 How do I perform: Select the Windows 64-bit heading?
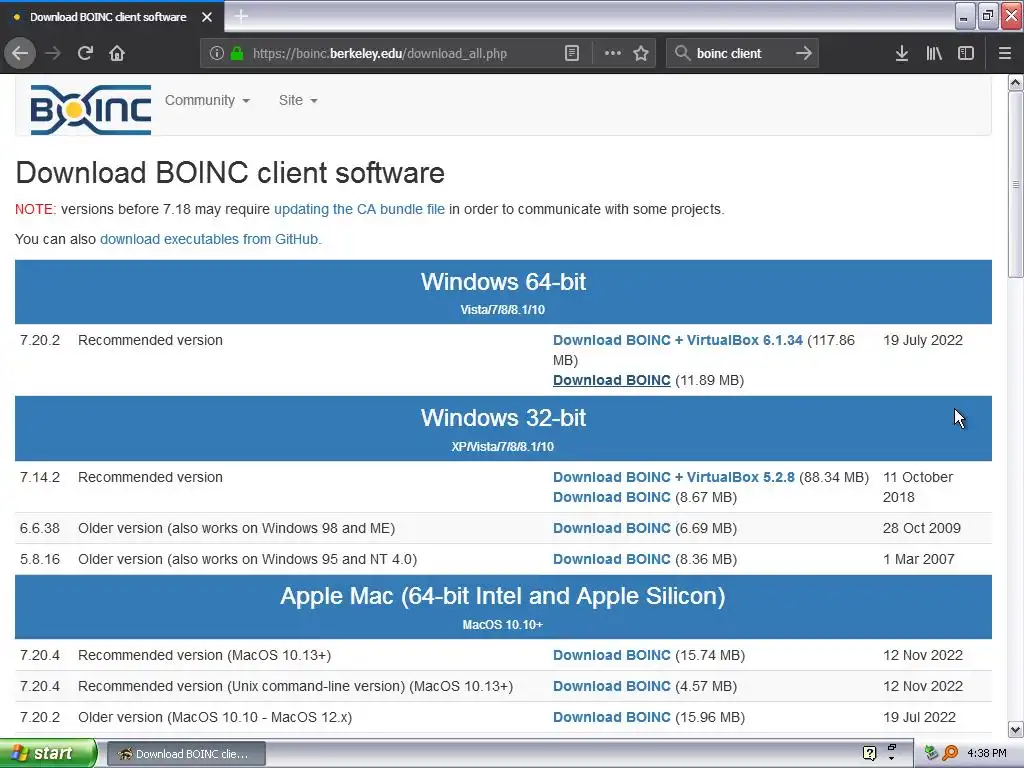(x=504, y=281)
